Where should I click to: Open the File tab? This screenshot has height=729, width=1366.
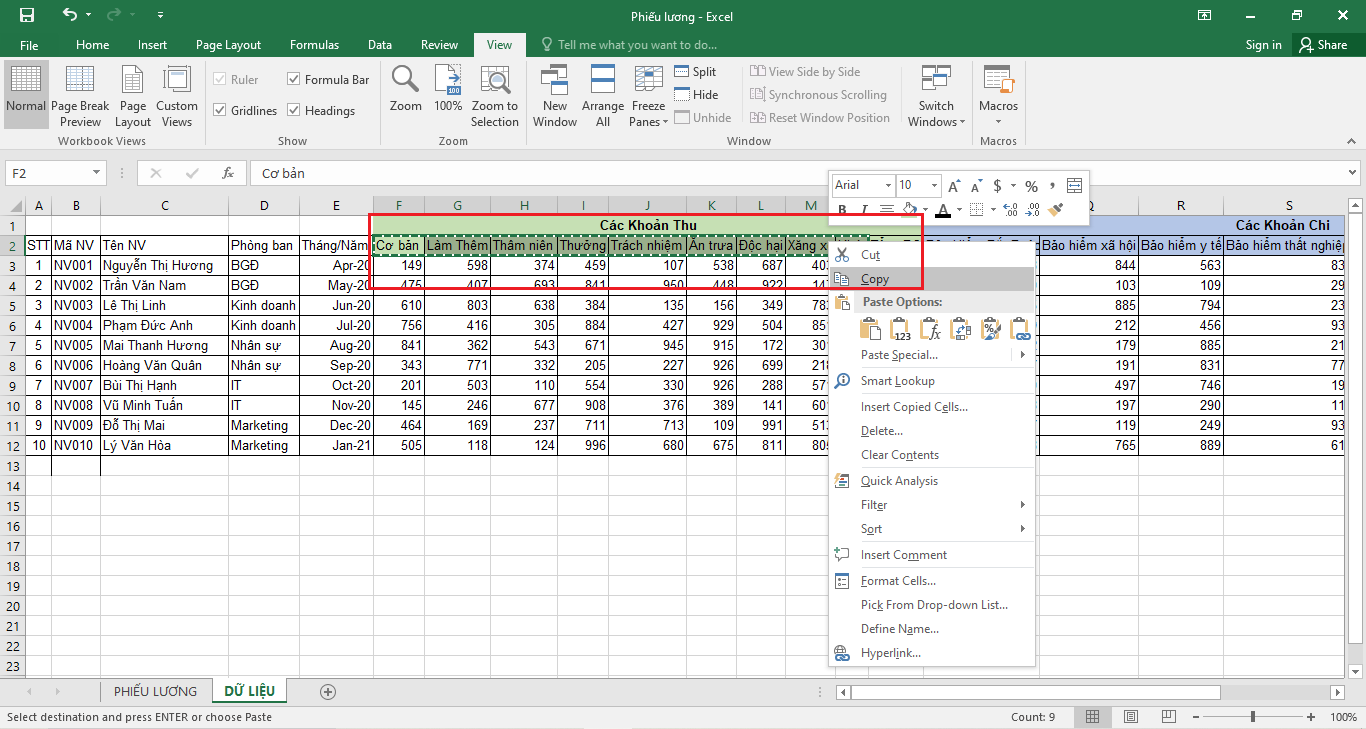[29, 45]
